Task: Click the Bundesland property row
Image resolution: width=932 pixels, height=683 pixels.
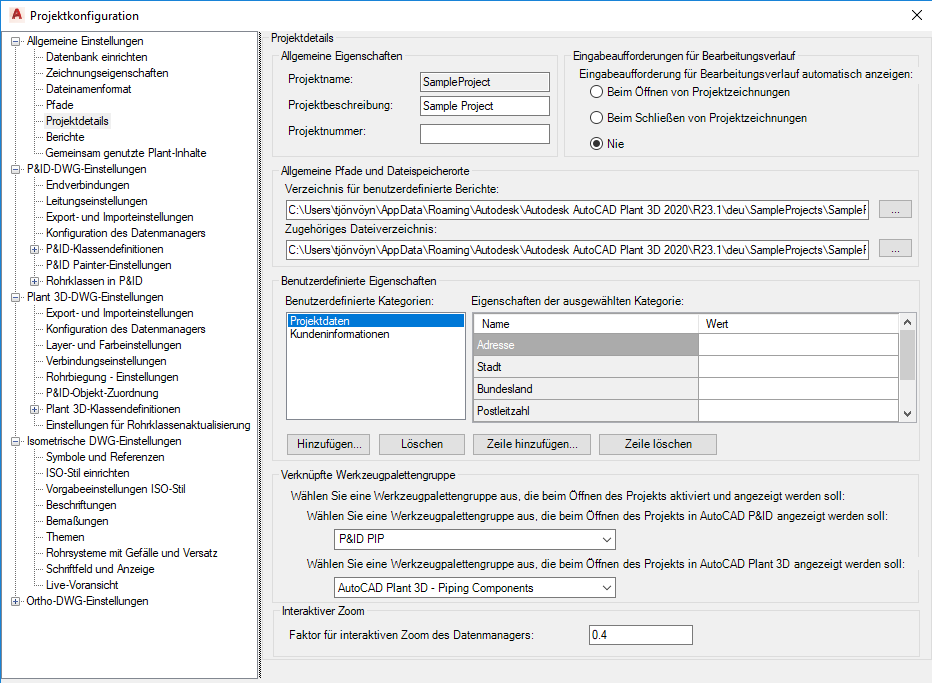Action: tap(686, 389)
